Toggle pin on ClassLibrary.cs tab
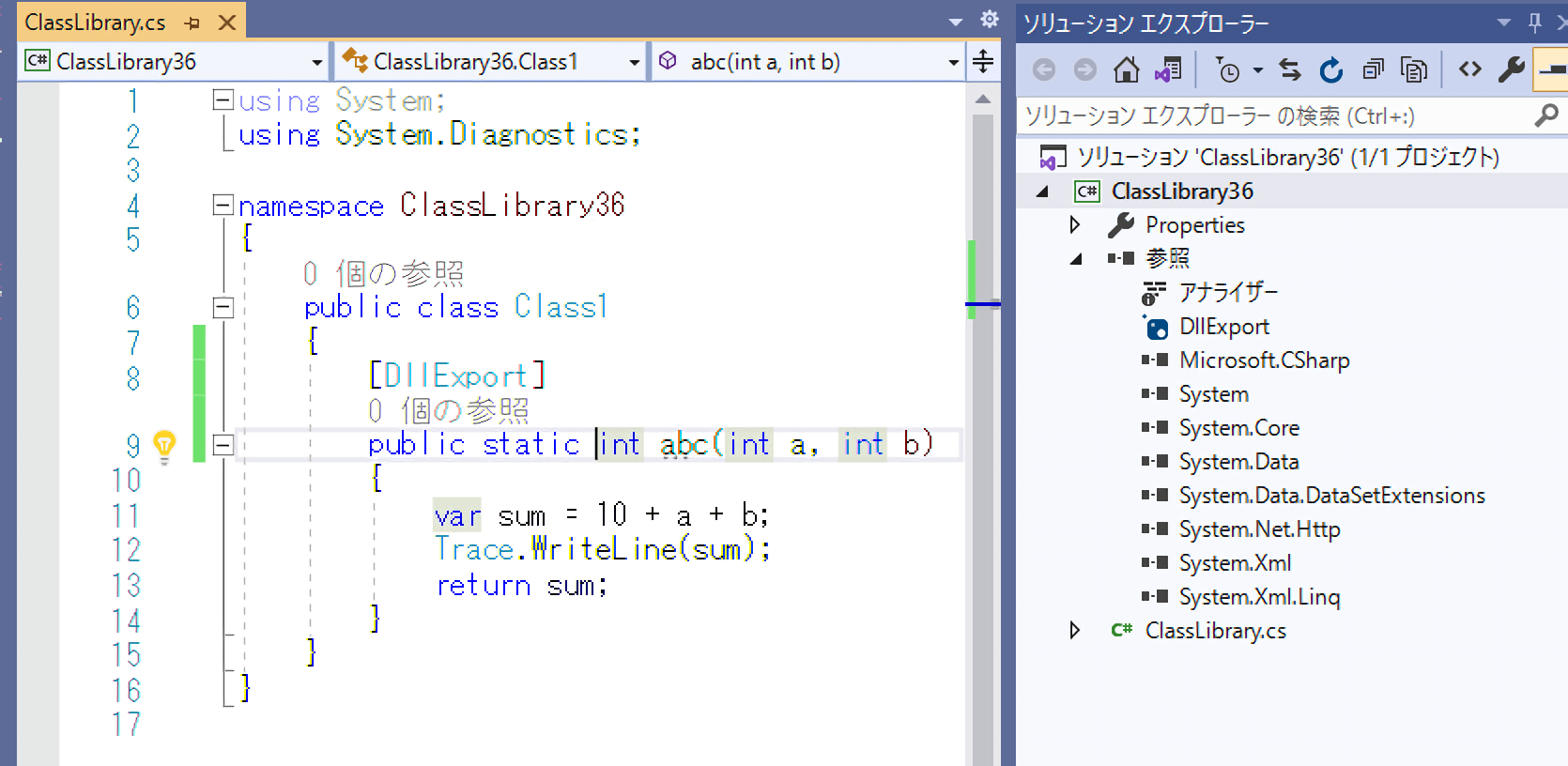This screenshot has height=766, width=1568. click(x=192, y=23)
